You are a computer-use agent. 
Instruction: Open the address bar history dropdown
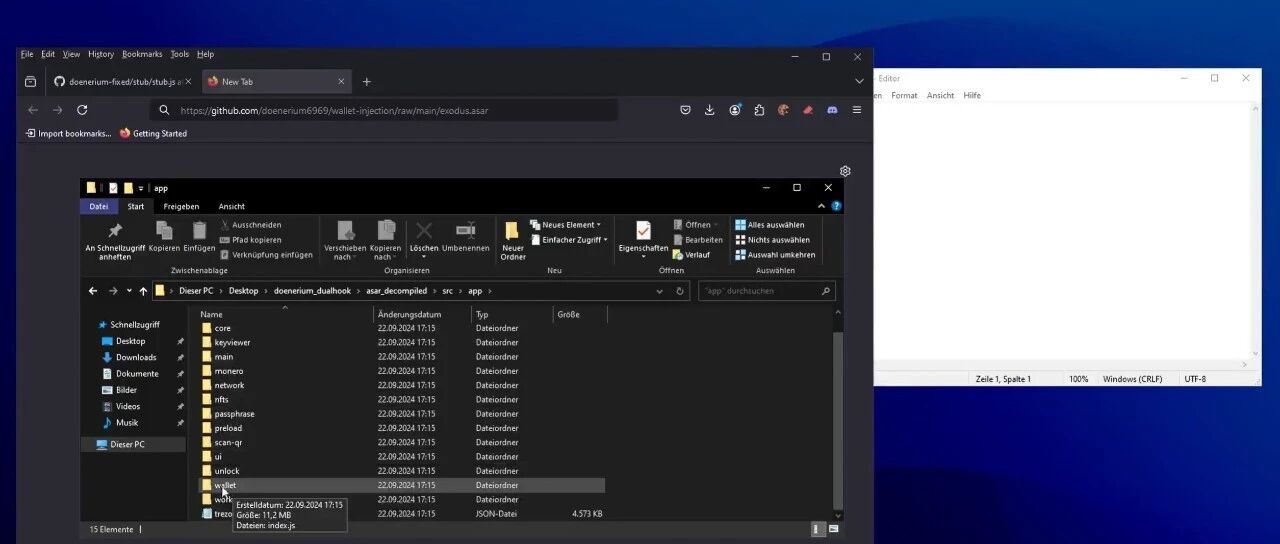pyautogui.click(x=659, y=291)
